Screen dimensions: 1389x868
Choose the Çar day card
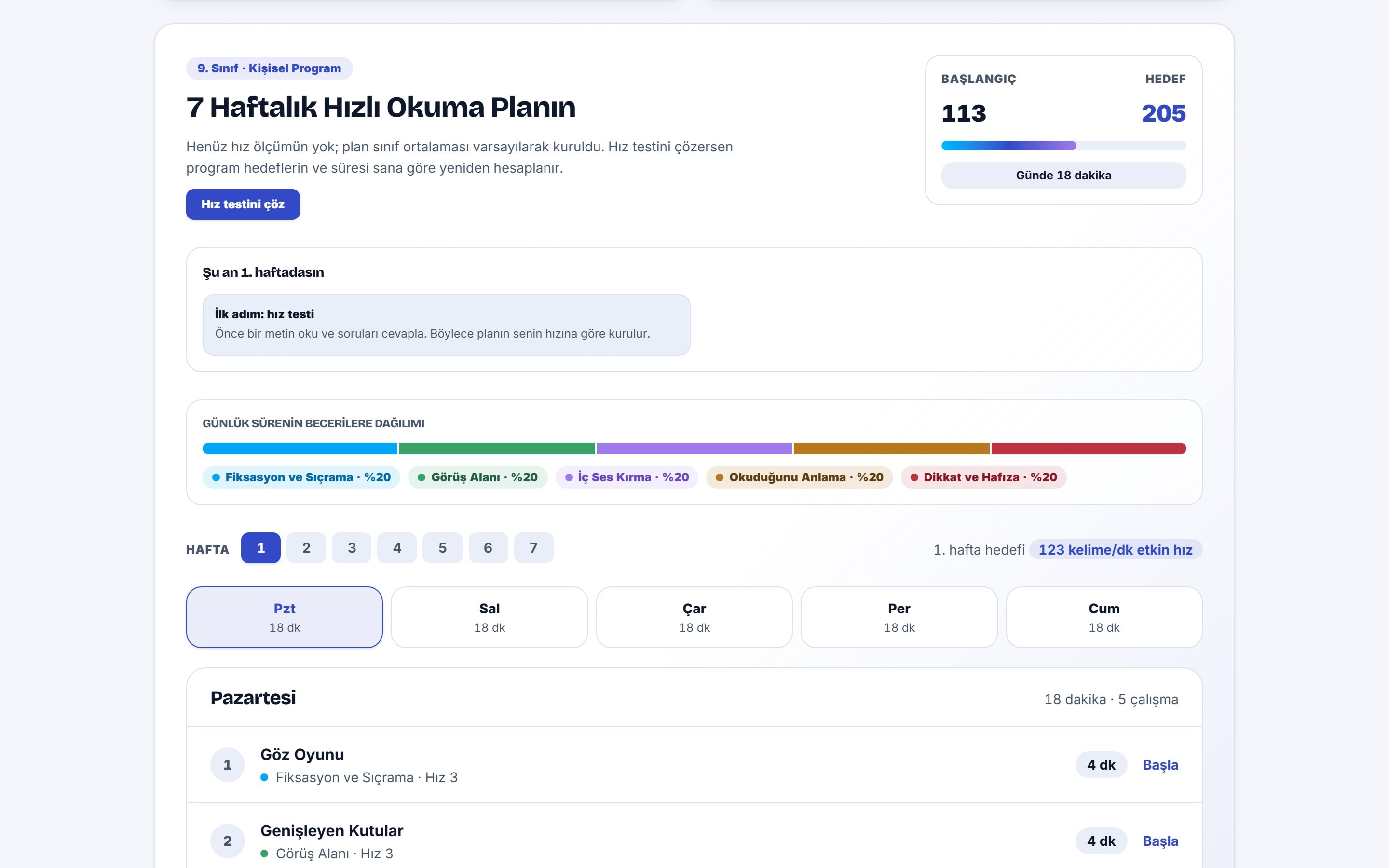[x=694, y=617]
